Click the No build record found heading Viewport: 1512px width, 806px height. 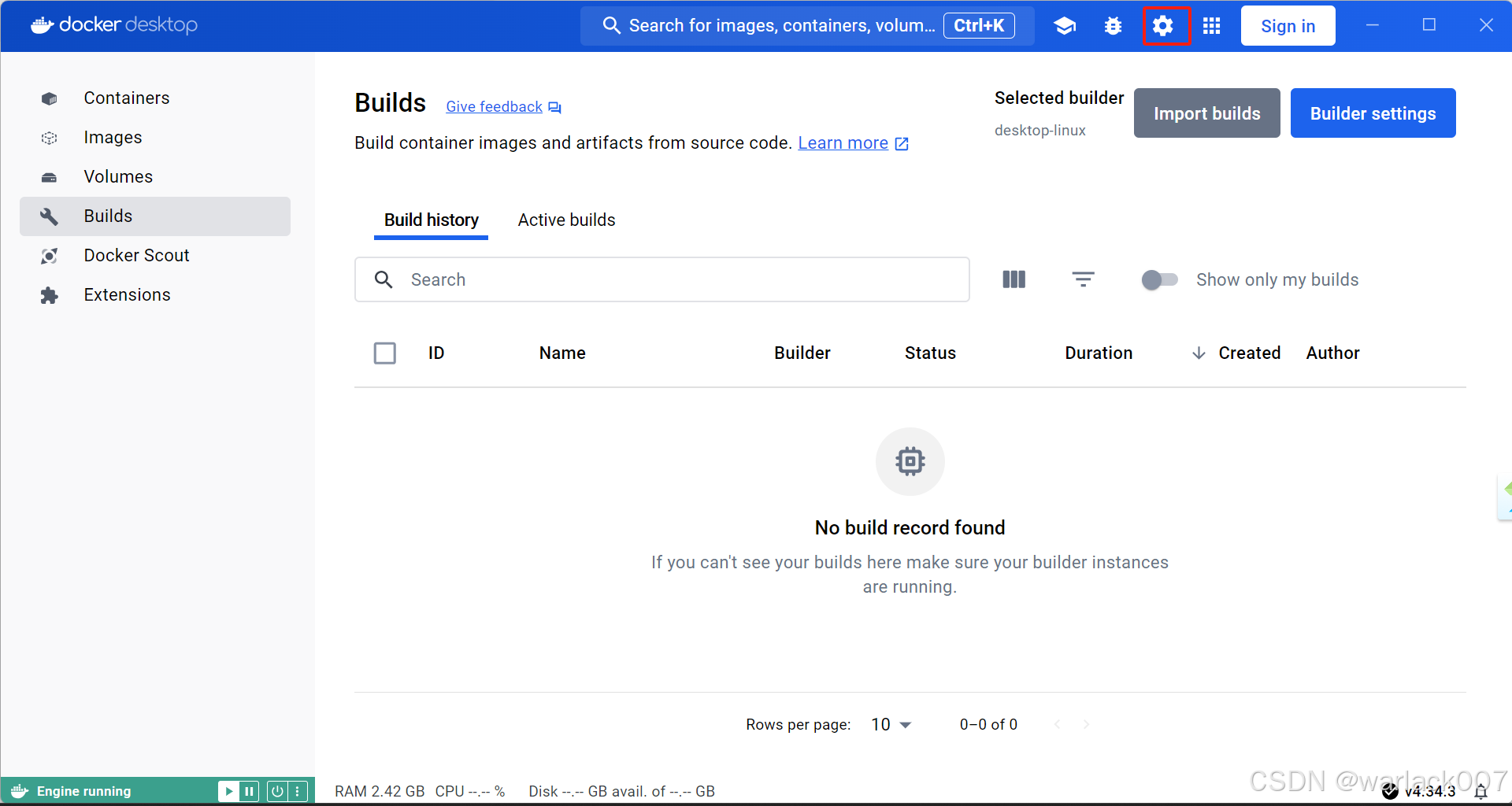910,528
